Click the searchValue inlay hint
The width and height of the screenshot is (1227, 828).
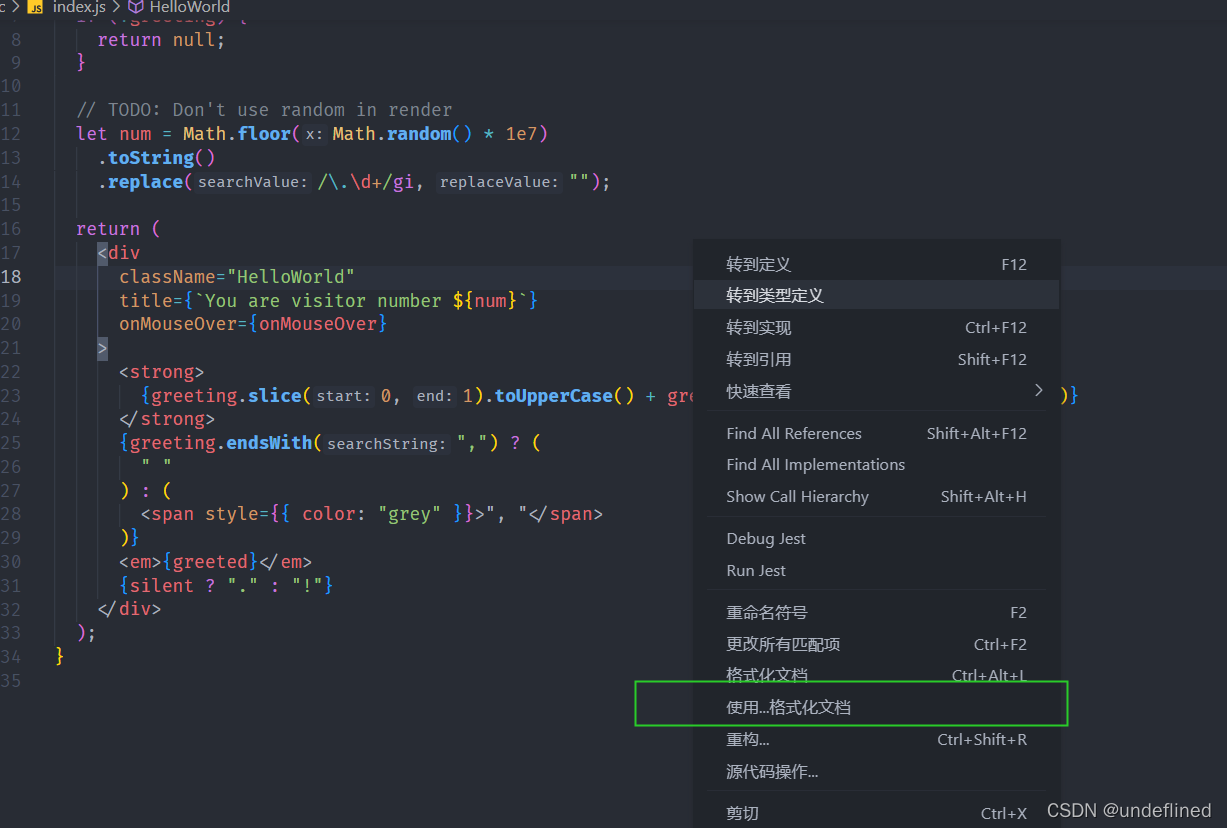(x=254, y=182)
